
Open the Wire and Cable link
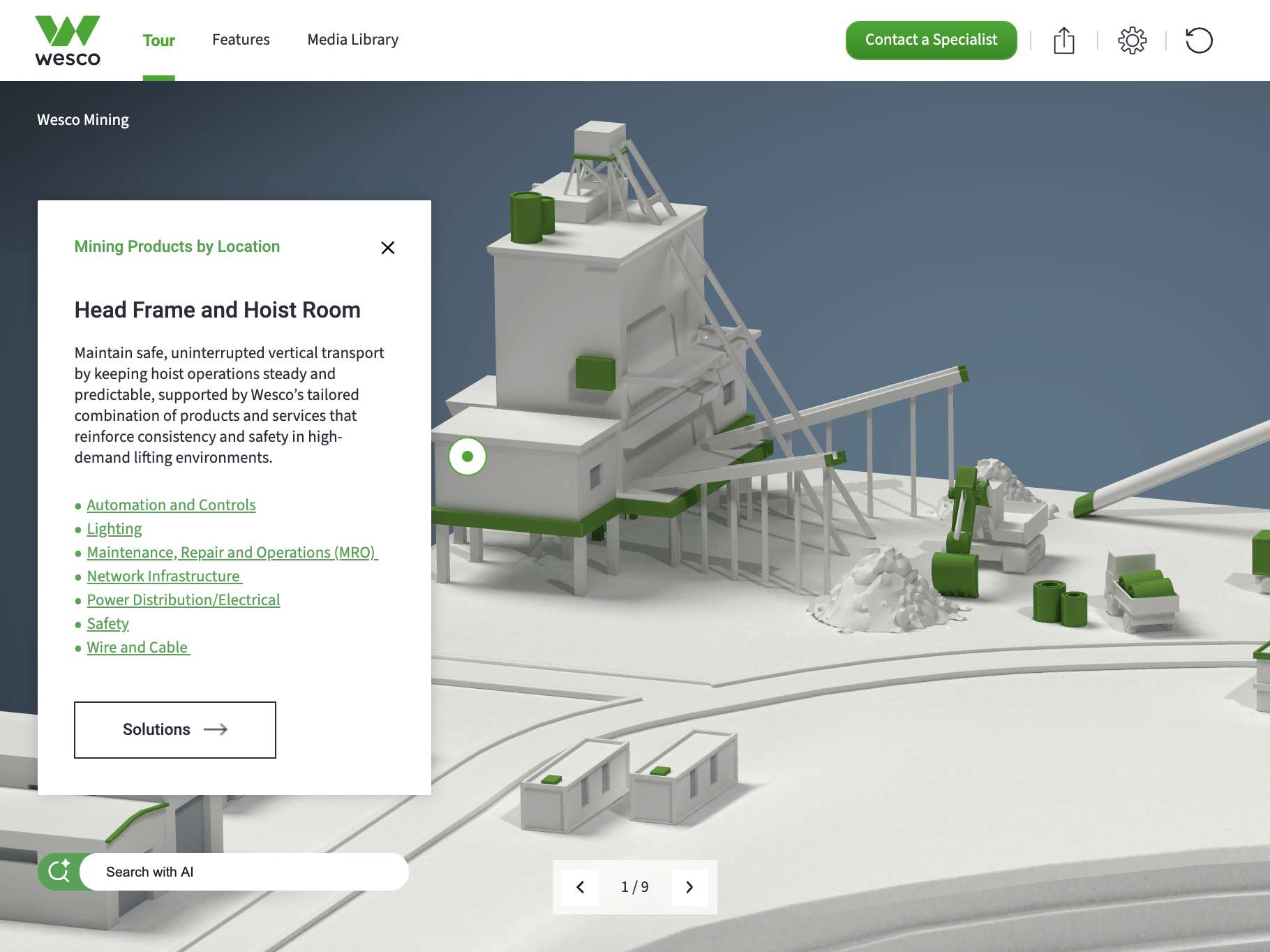[139, 648]
